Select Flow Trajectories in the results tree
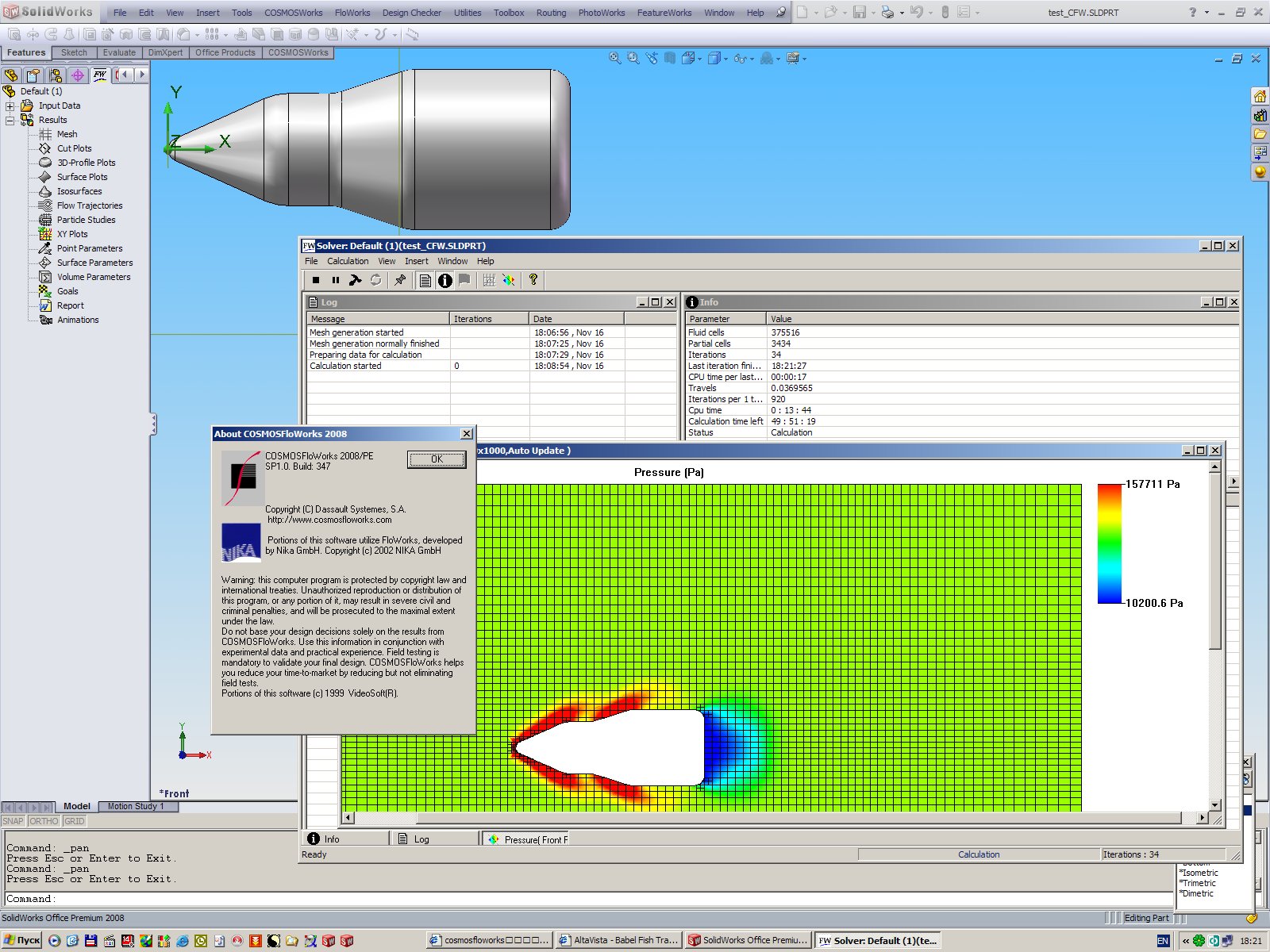The width and height of the screenshot is (1270, 952). point(89,205)
